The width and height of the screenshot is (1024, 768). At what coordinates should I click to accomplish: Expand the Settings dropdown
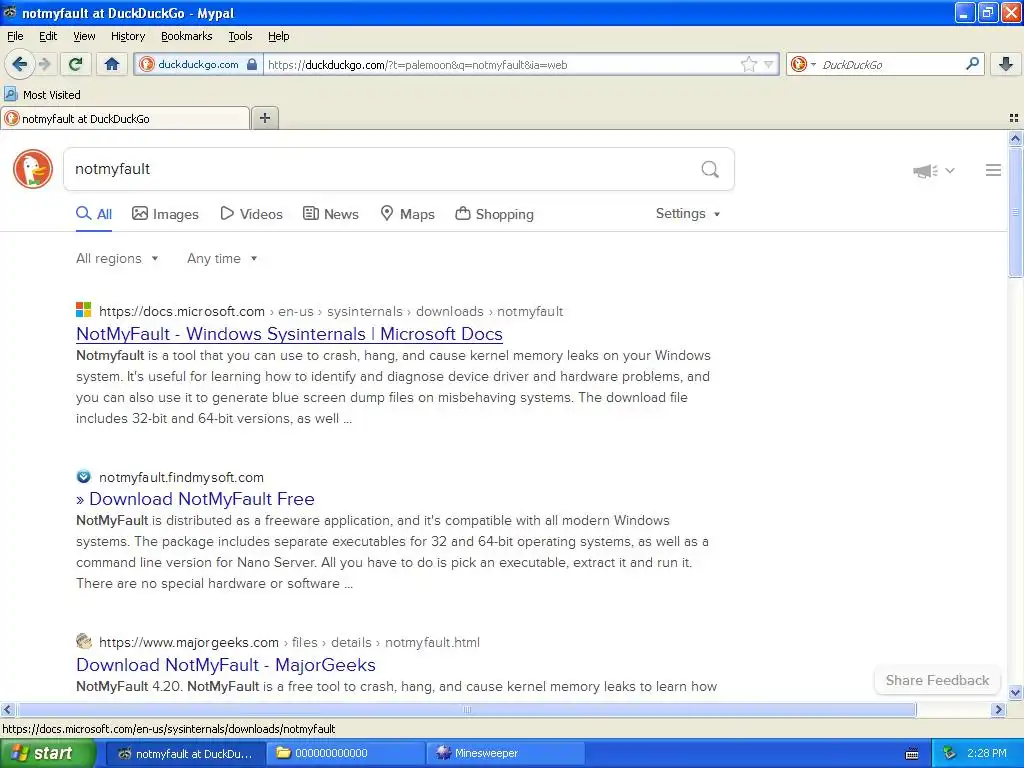click(x=688, y=214)
